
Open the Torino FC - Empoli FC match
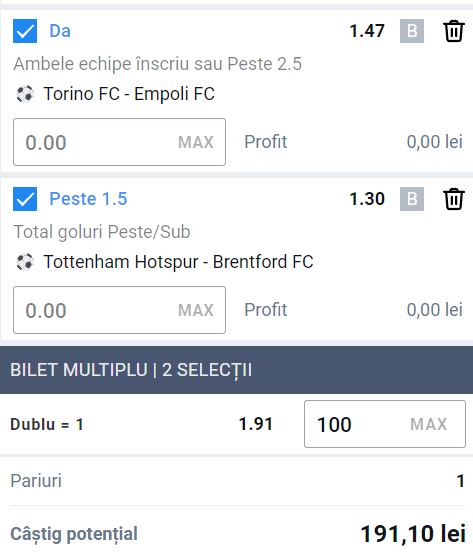pyautogui.click(x=129, y=94)
